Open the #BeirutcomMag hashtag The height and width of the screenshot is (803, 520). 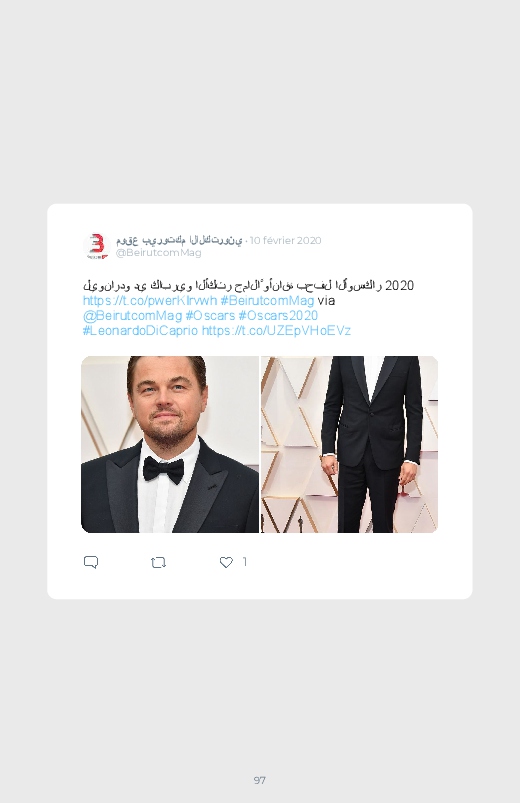click(x=267, y=300)
